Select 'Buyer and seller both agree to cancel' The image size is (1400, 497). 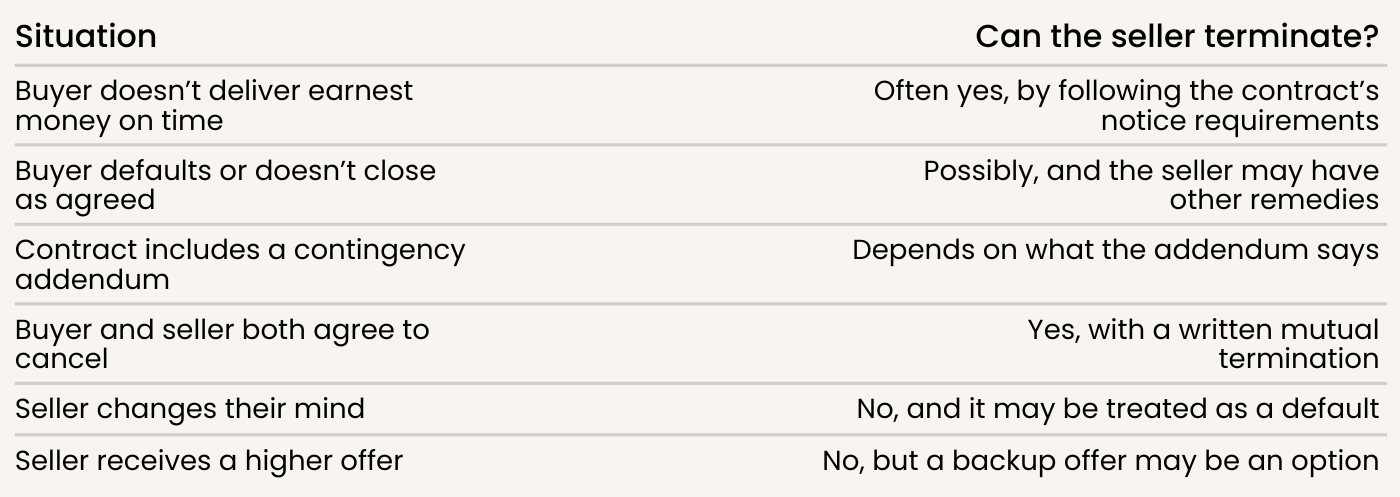click(222, 344)
